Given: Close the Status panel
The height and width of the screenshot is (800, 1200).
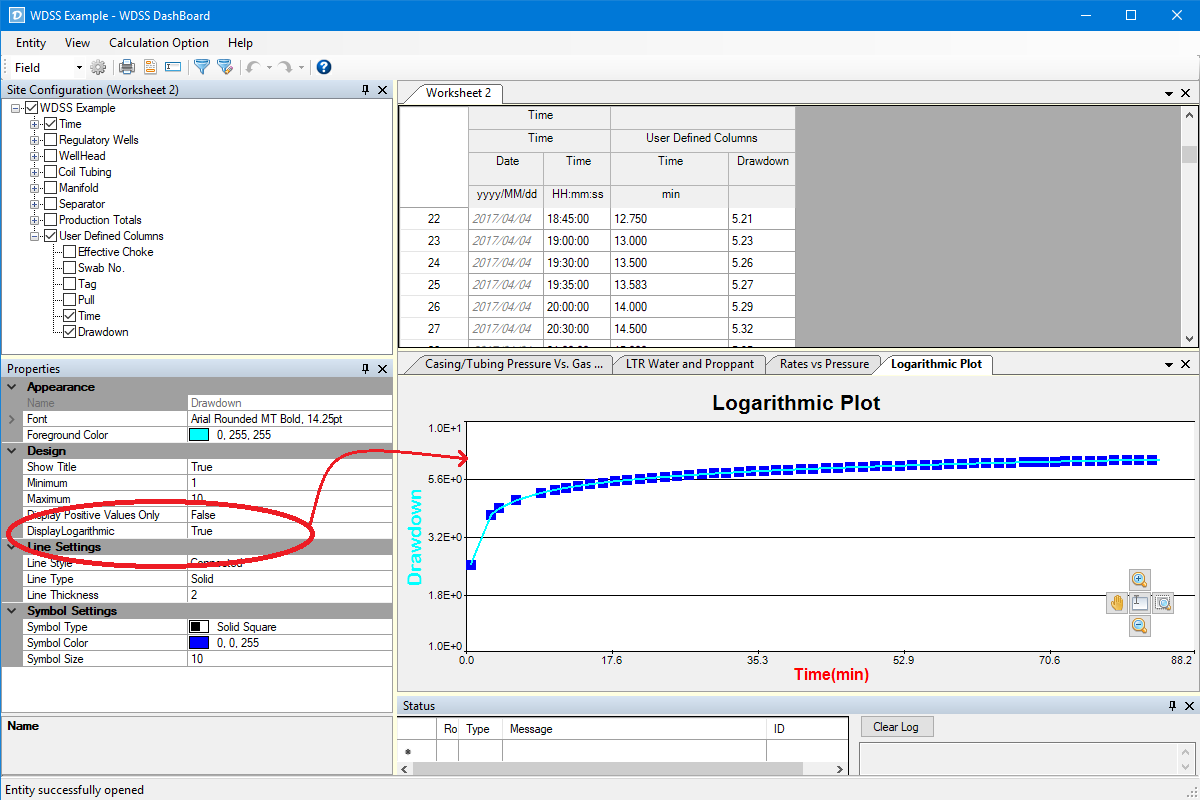Looking at the screenshot, I should click(1187, 706).
